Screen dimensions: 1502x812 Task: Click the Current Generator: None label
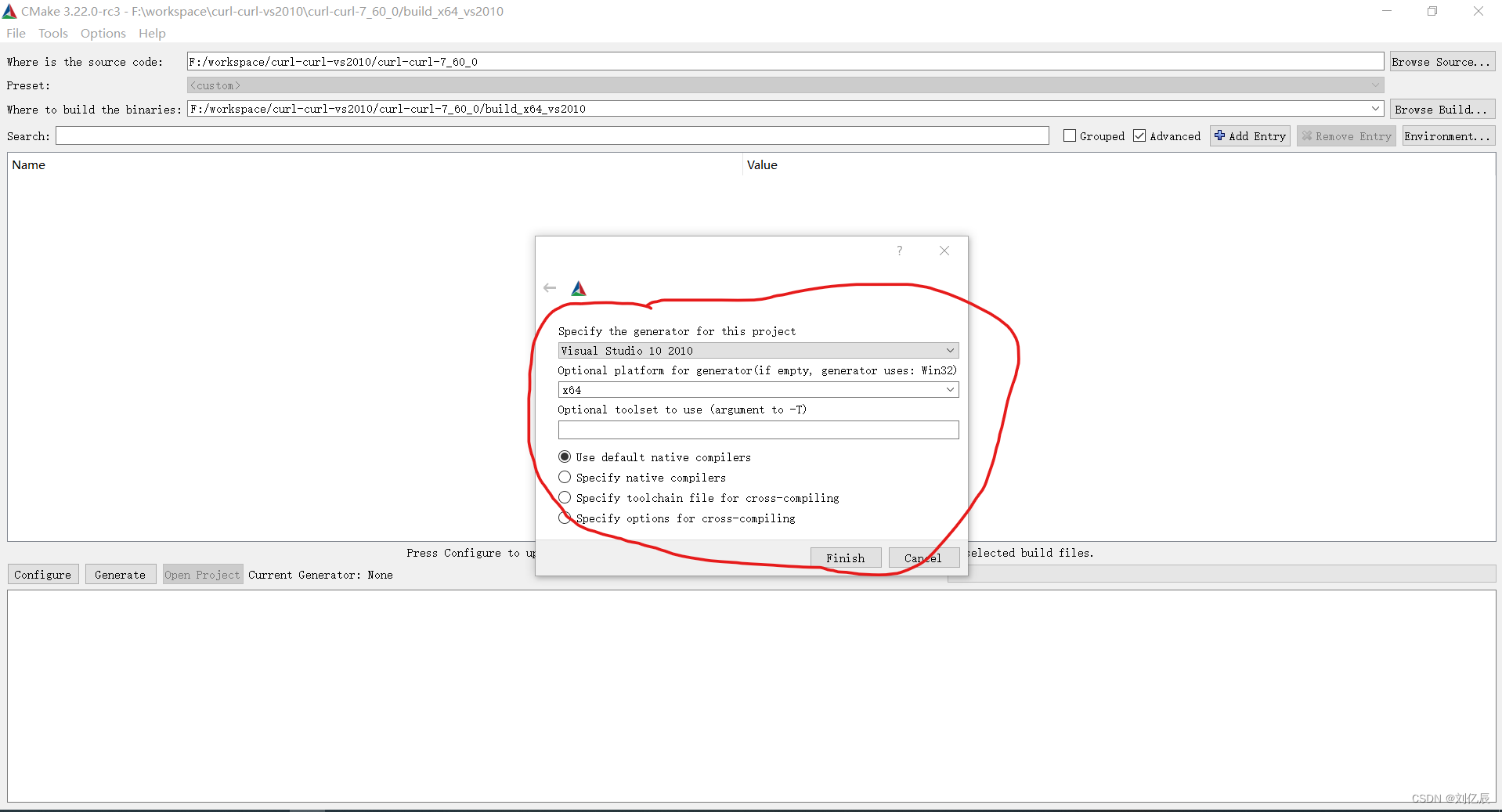pos(321,575)
